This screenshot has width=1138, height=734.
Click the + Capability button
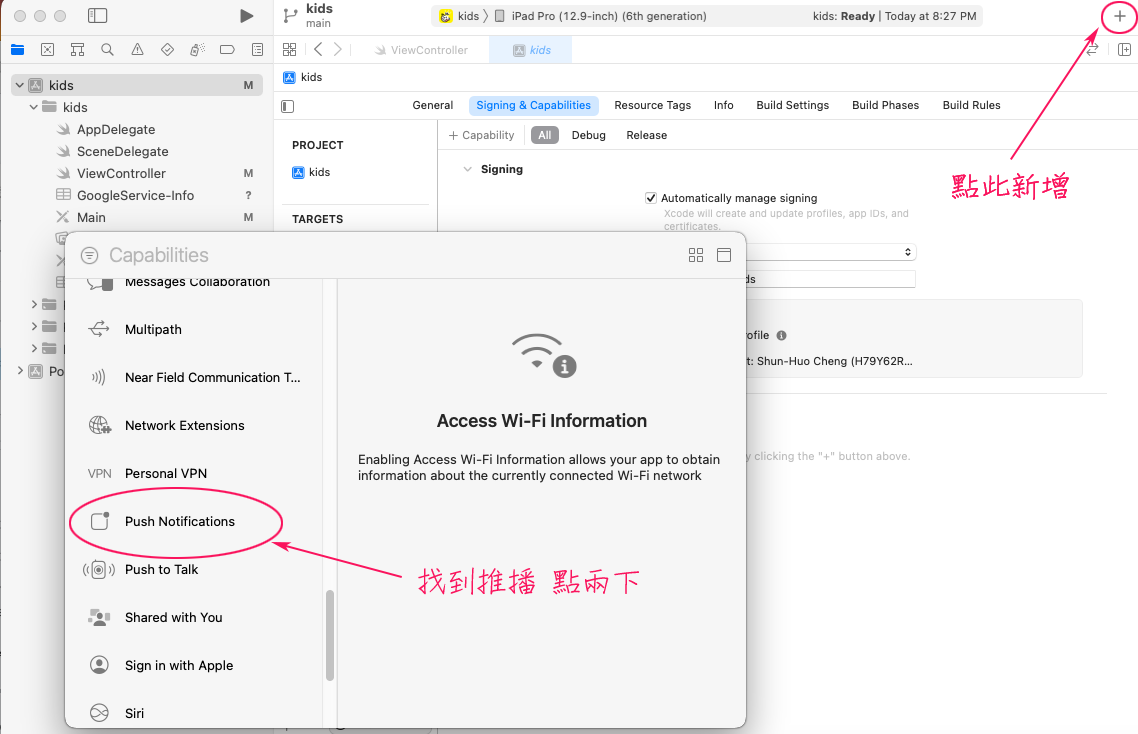point(481,135)
